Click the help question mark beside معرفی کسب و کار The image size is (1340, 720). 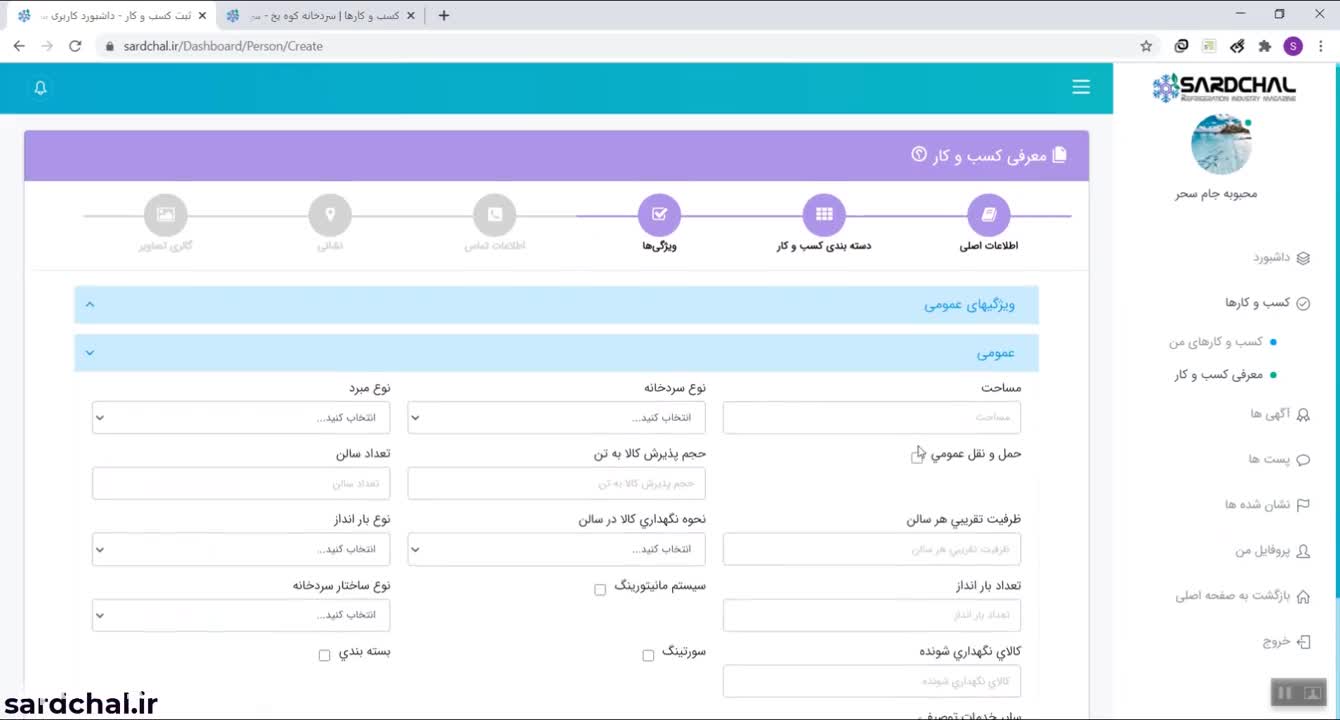(x=919, y=155)
